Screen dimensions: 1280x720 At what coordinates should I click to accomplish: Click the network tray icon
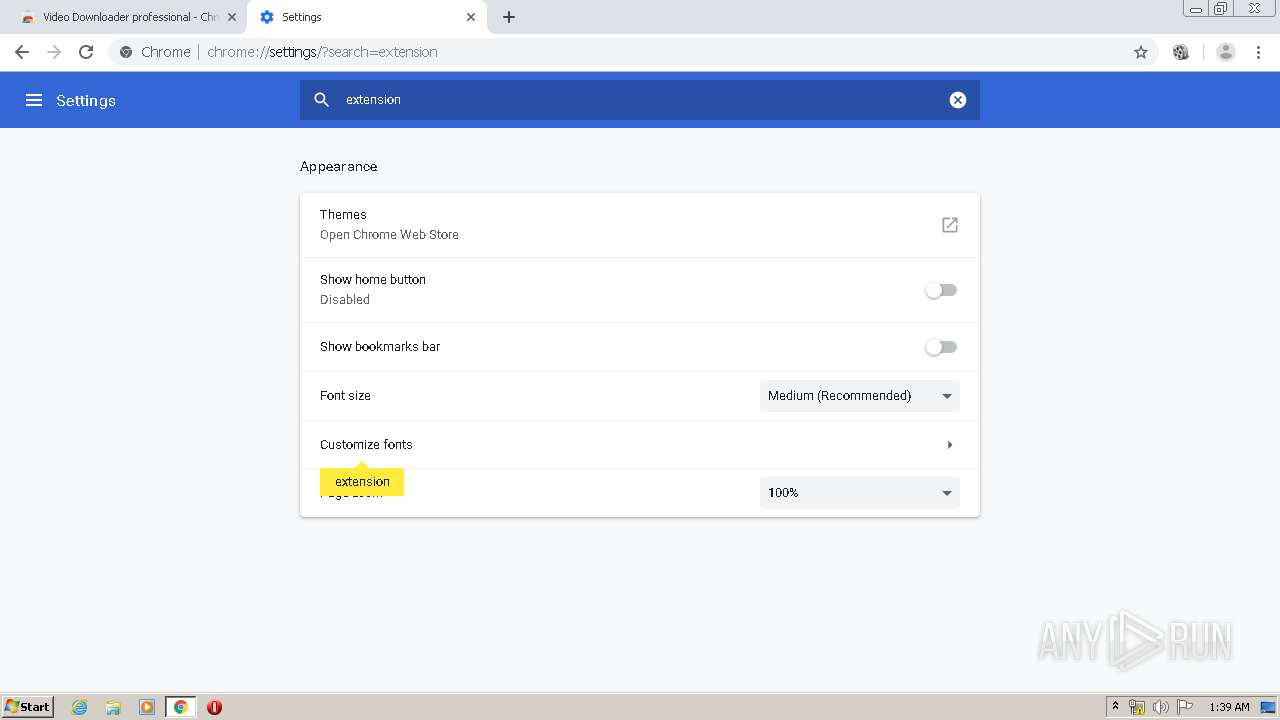point(1137,707)
